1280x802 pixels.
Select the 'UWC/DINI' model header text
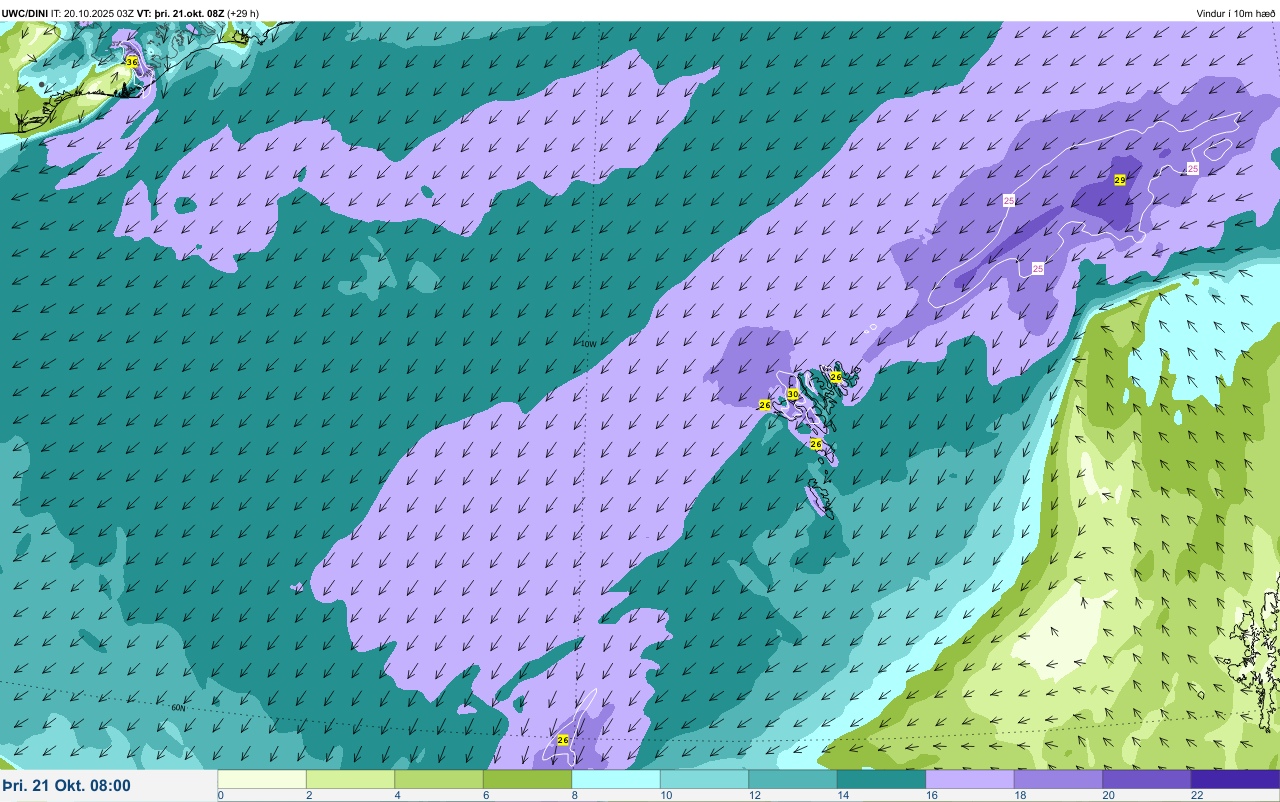click(x=24, y=13)
